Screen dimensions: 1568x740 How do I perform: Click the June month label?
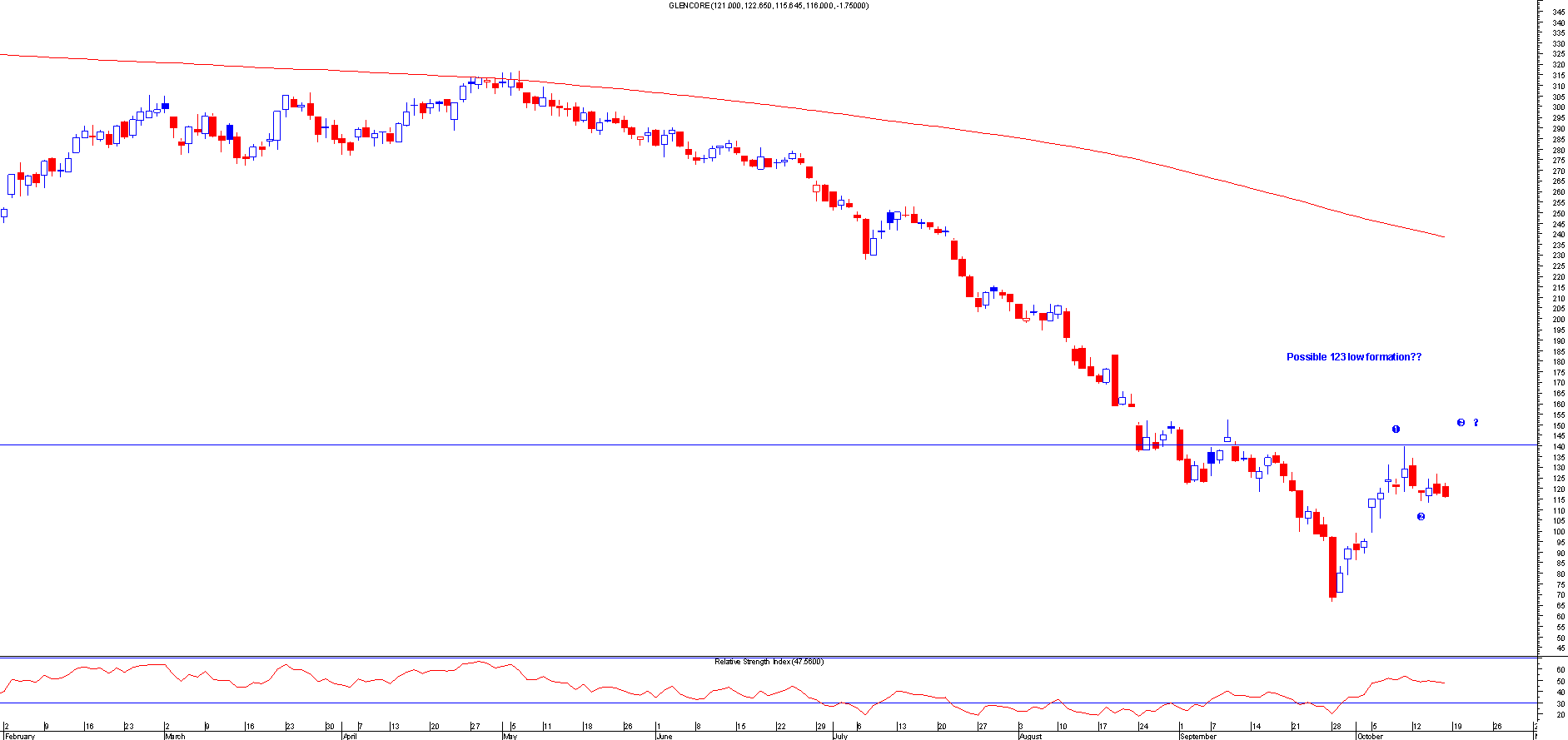click(664, 736)
